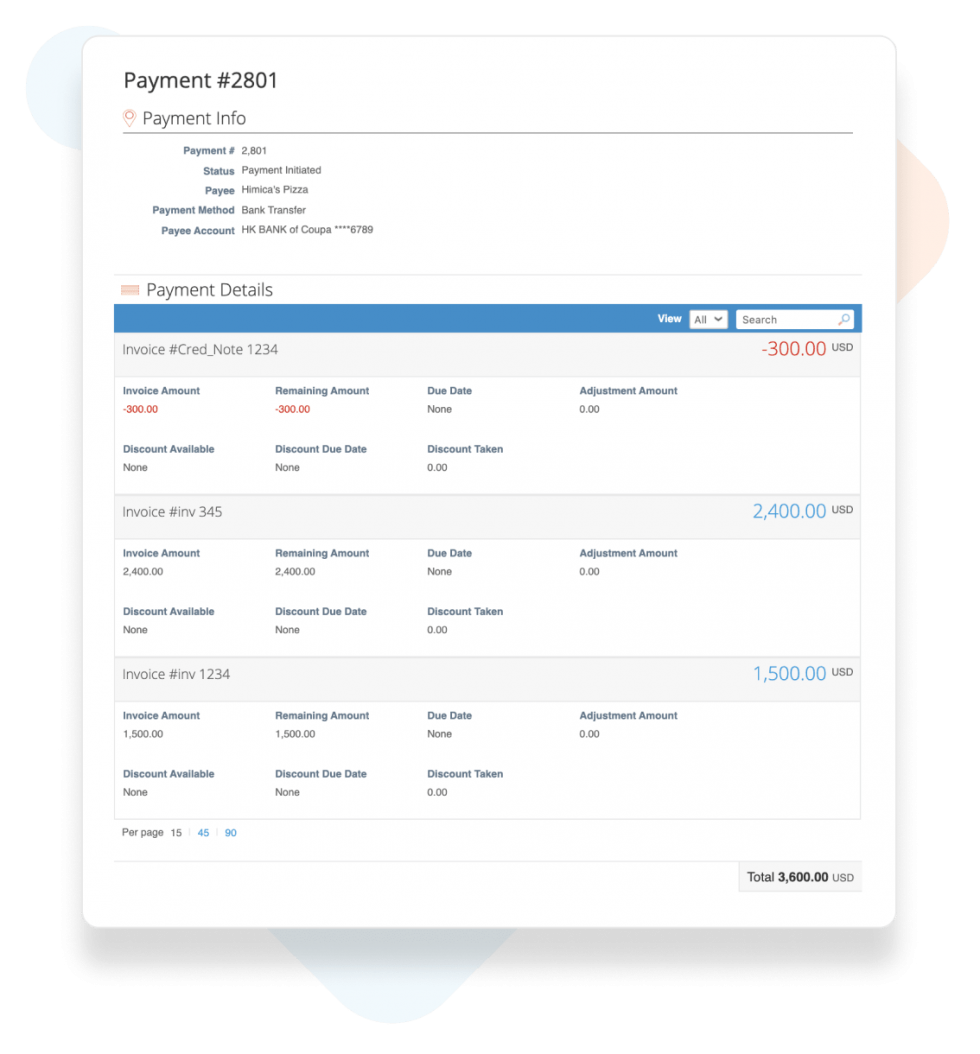Viewport: 980px width, 1054px height.
Task: Select the Invoice #inv 1234 header
Action: (x=175, y=674)
